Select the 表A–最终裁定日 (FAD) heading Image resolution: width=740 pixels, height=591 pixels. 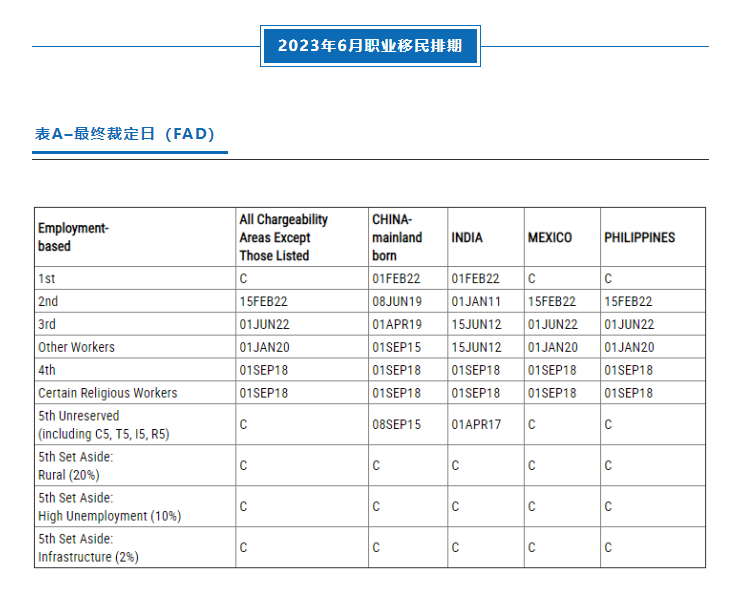click(125, 134)
